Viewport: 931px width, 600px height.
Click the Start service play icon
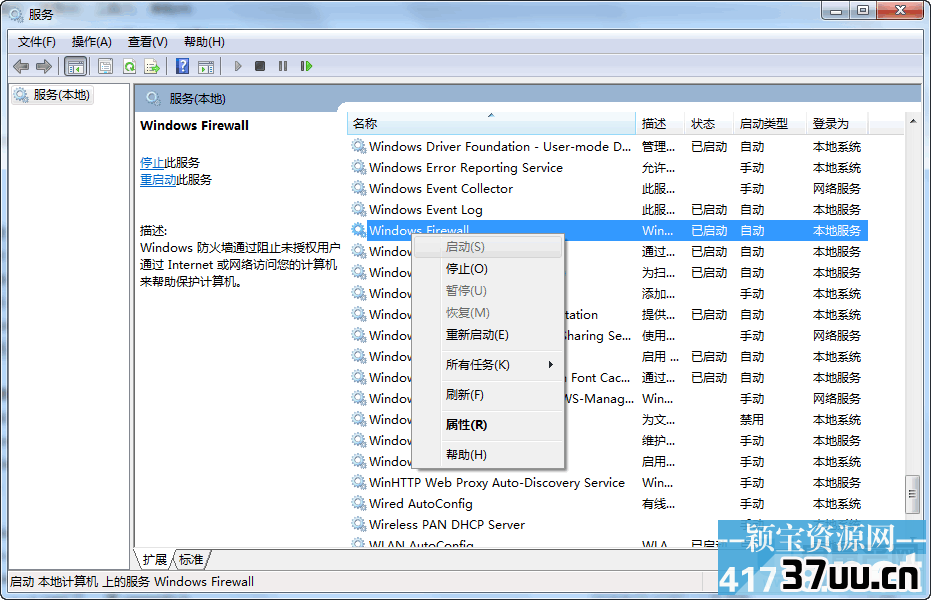(x=238, y=66)
